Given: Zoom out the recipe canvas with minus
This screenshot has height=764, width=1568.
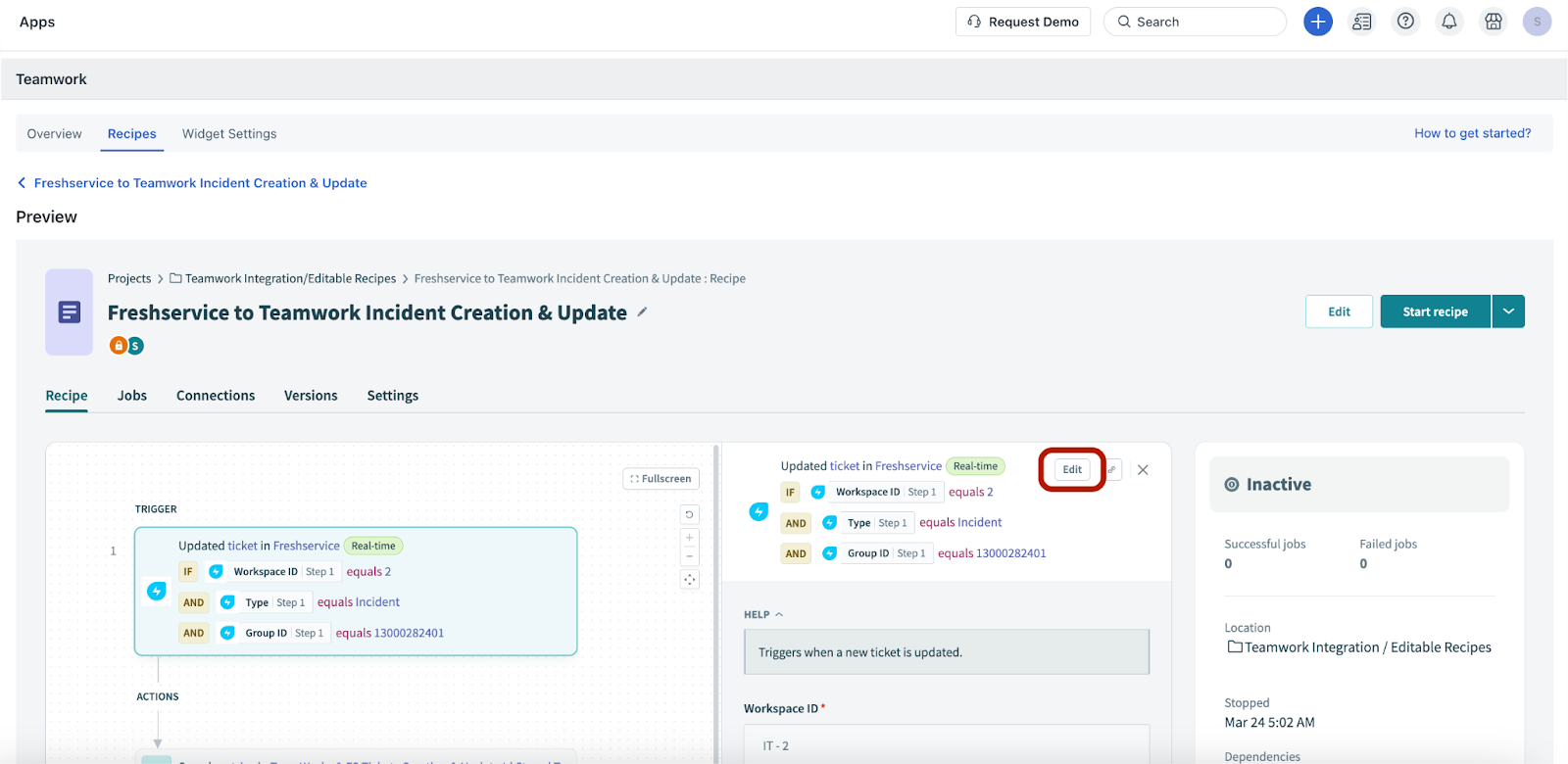Looking at the screenshot, I should (690, 556).
